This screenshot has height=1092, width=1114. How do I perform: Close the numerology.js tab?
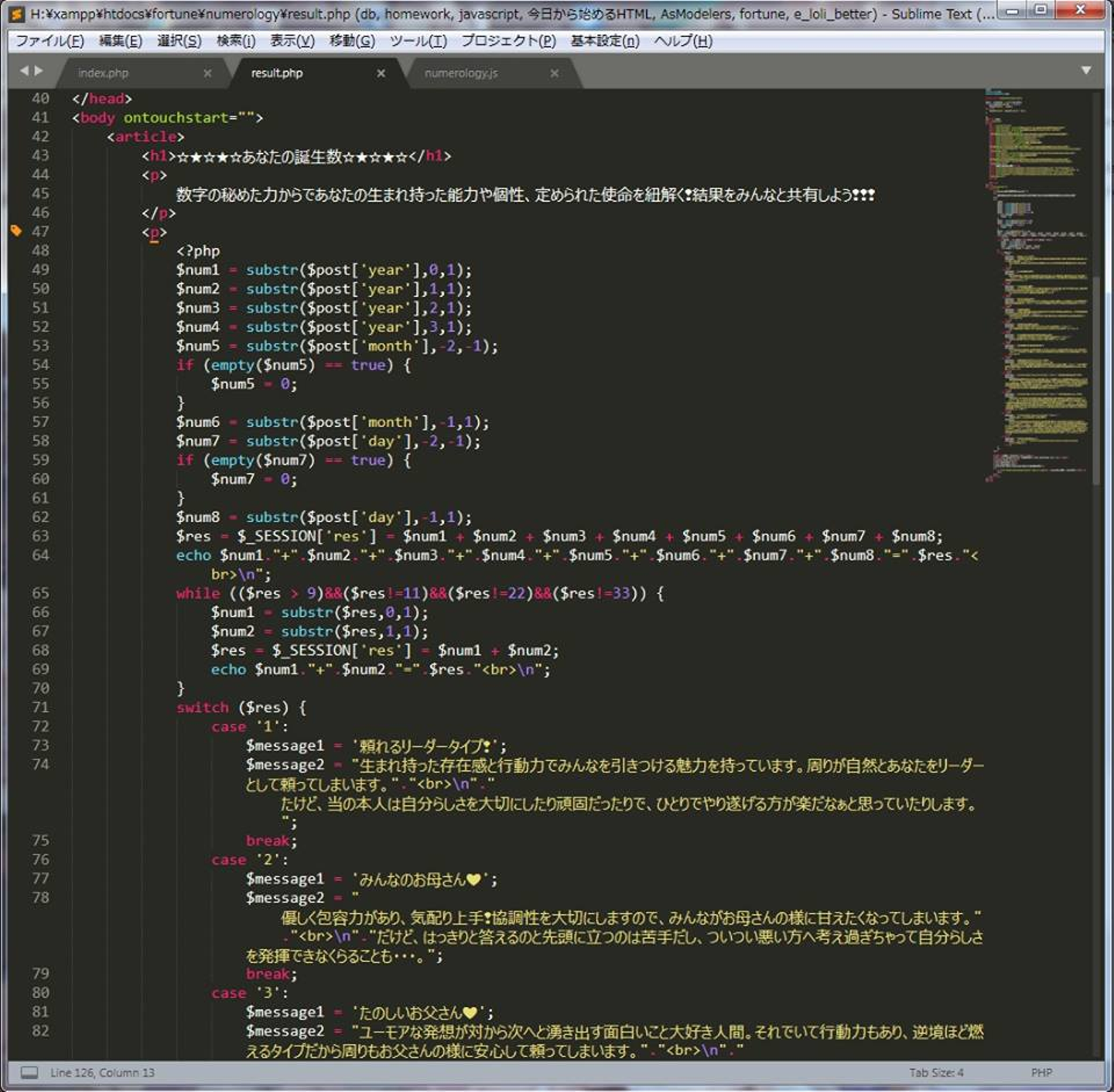[554, 73]
